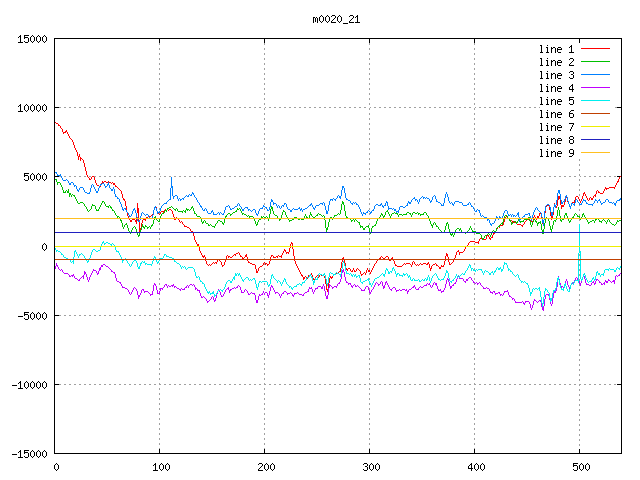Click the red line 1 legend sample

pyautogui.click(x=596, y=49)
